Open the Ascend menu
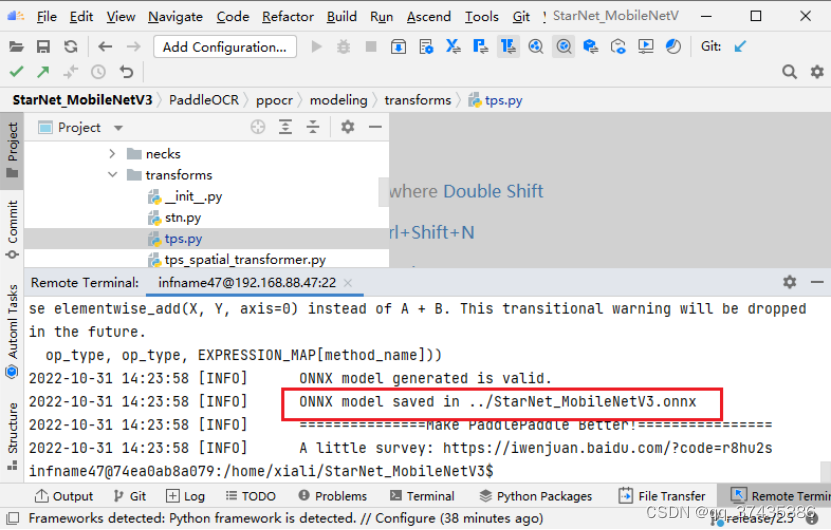 tap(428, 17)
